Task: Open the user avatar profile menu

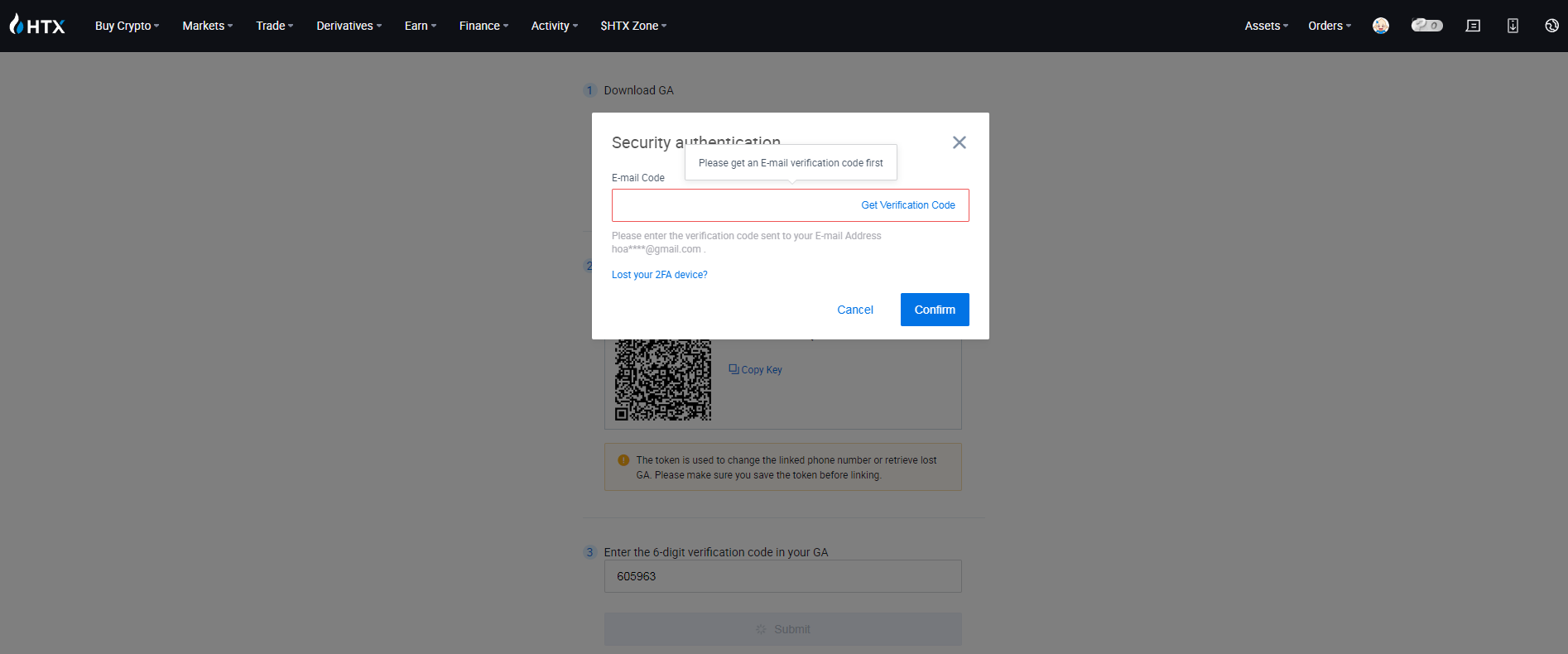Action: pos(1381,26)
